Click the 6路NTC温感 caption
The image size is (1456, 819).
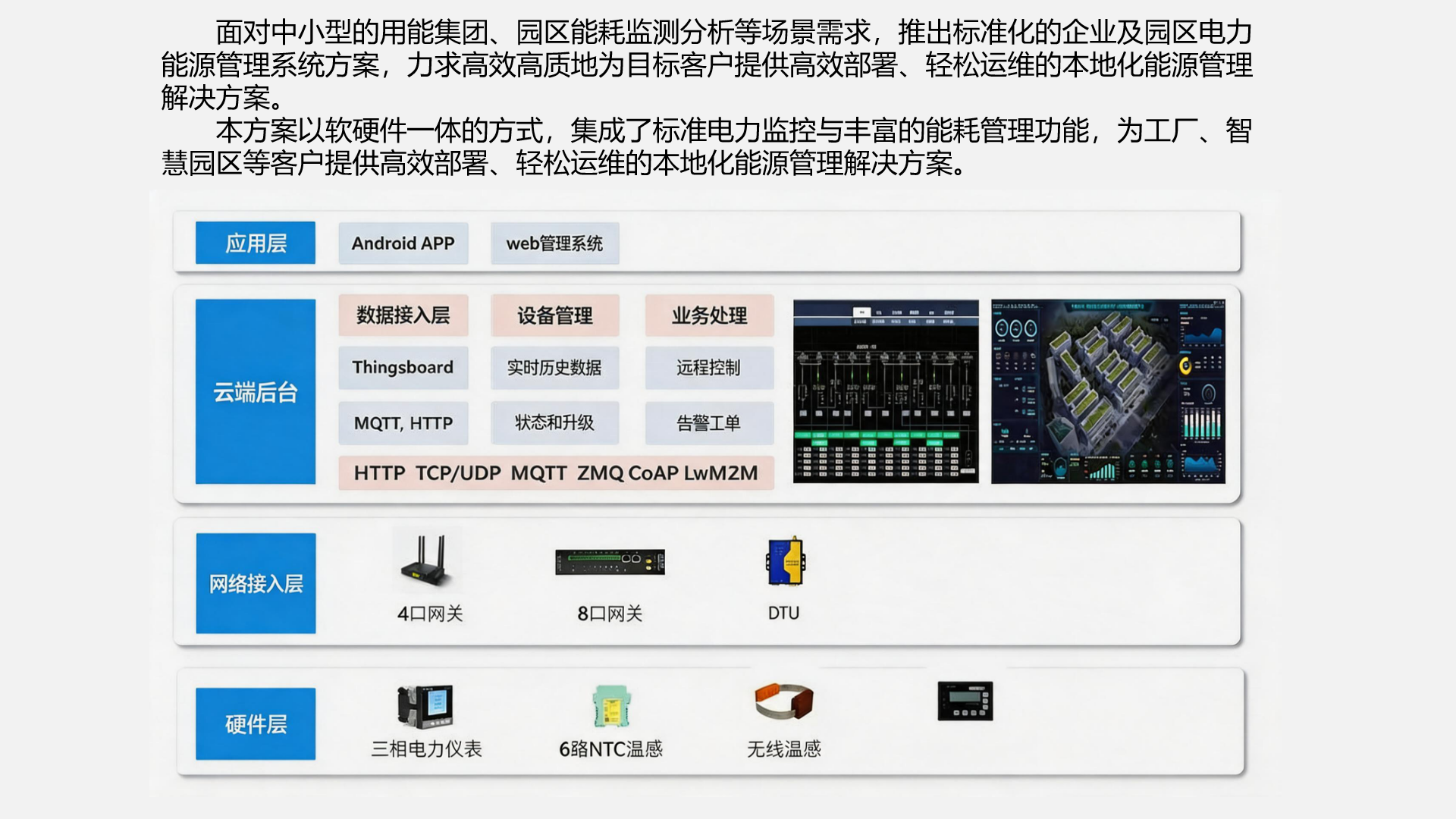click(611, 748)
